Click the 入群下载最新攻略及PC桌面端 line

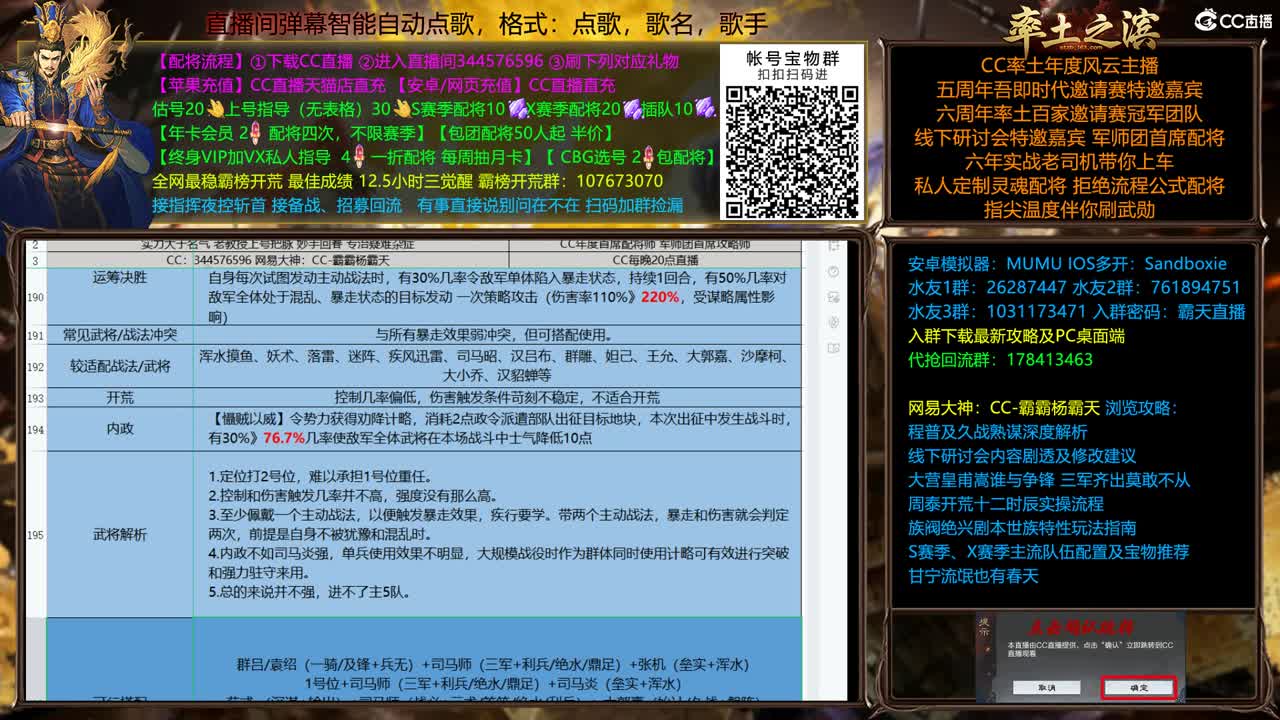click(1016, 336)
